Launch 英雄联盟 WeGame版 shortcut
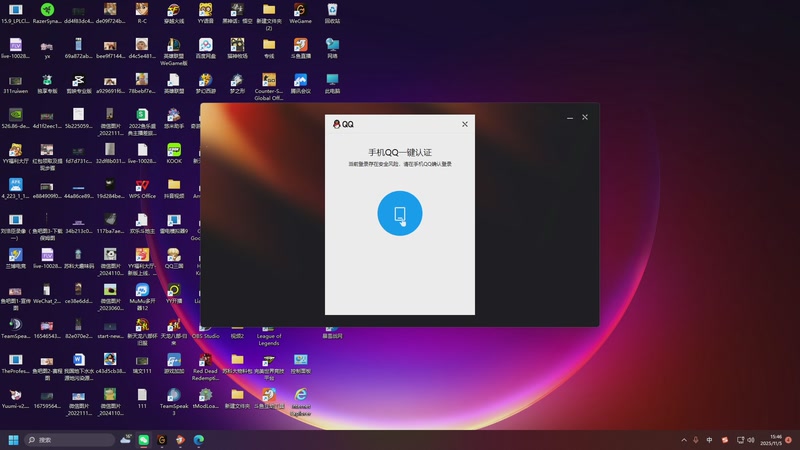800x450 pixels. [x=174, y=52]
